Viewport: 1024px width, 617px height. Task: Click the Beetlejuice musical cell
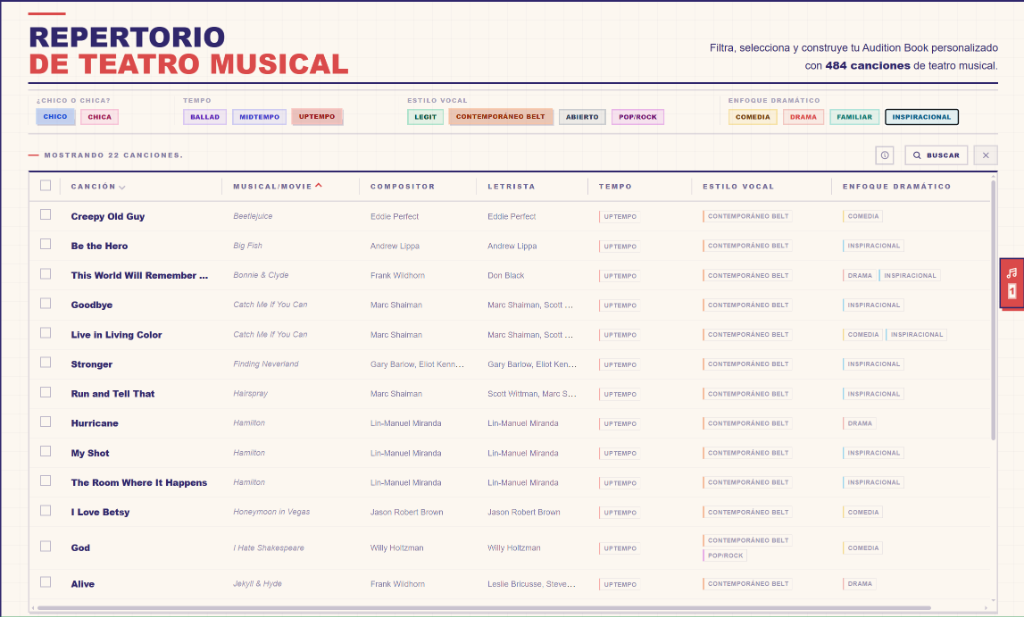pyautogui.click(x=253, y=216)
